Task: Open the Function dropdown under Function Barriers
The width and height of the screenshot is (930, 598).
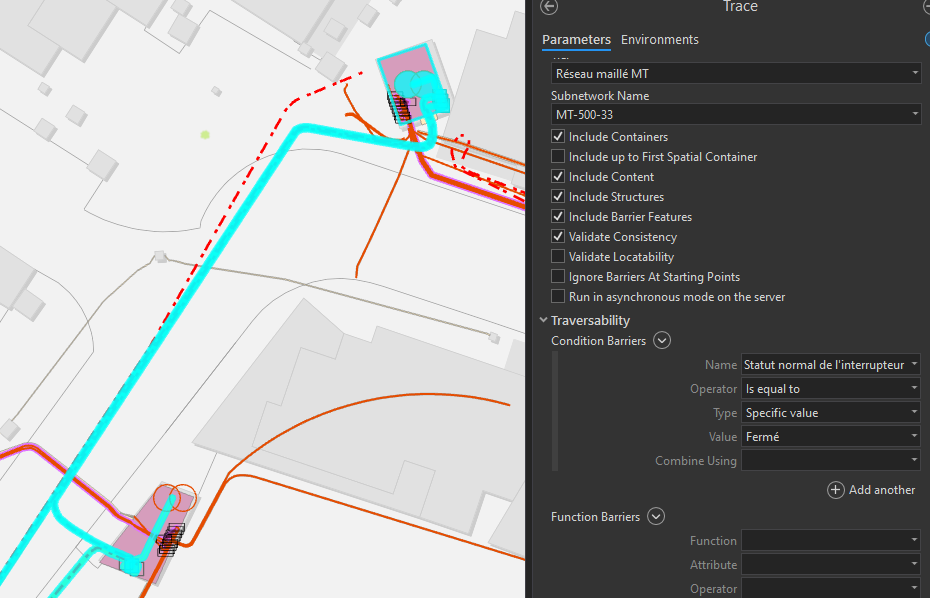Action: pos(830,540)
